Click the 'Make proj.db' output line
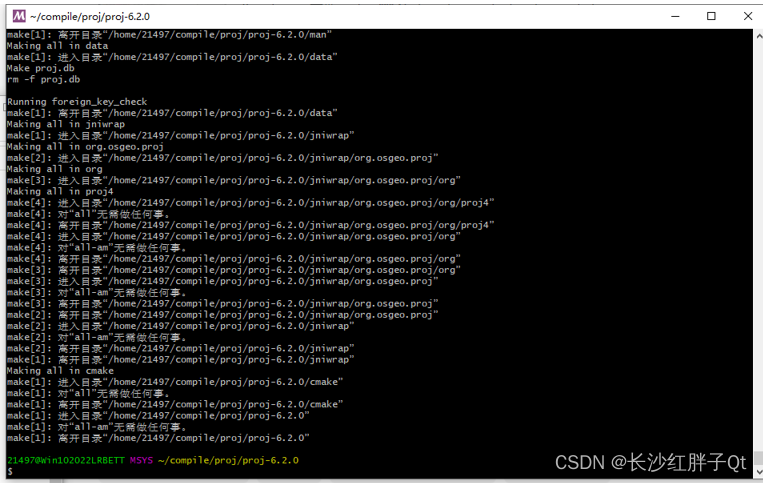The image size is (763, 483). [40, 68]
